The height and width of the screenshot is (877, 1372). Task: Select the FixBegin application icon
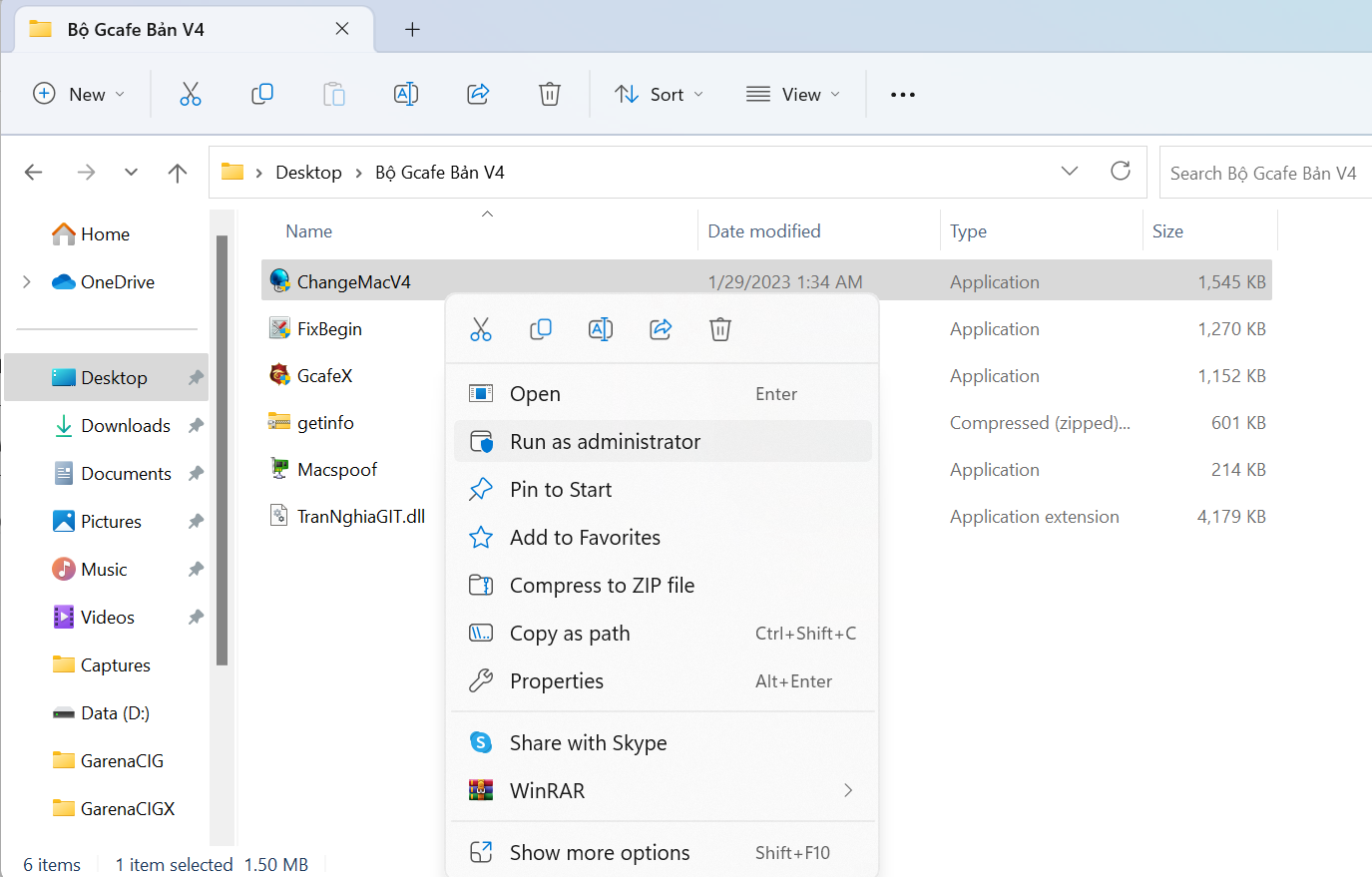tap(280, 328)
